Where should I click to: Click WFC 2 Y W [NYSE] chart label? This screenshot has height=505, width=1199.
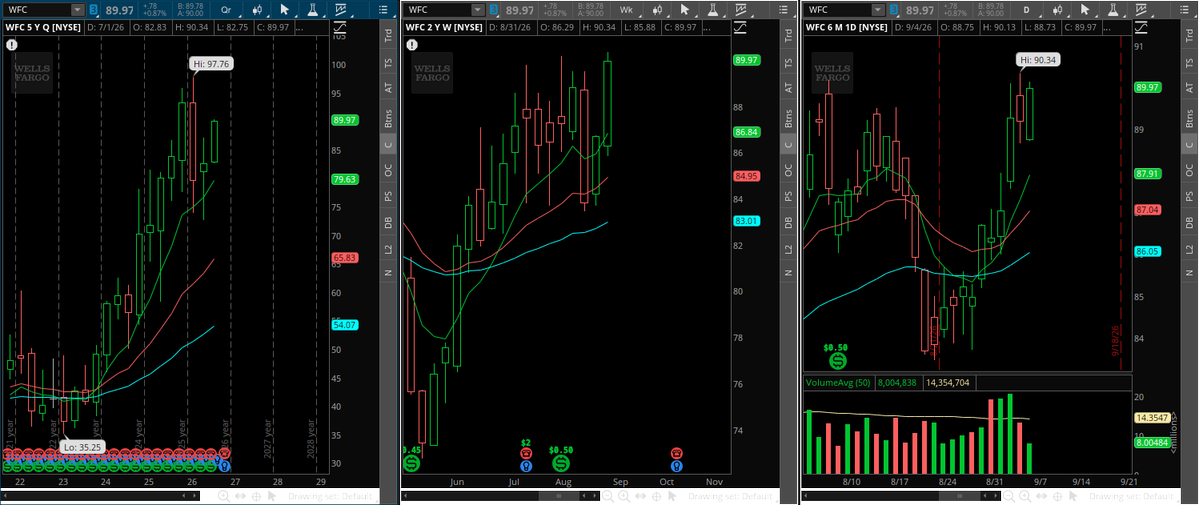pos(444,28)
